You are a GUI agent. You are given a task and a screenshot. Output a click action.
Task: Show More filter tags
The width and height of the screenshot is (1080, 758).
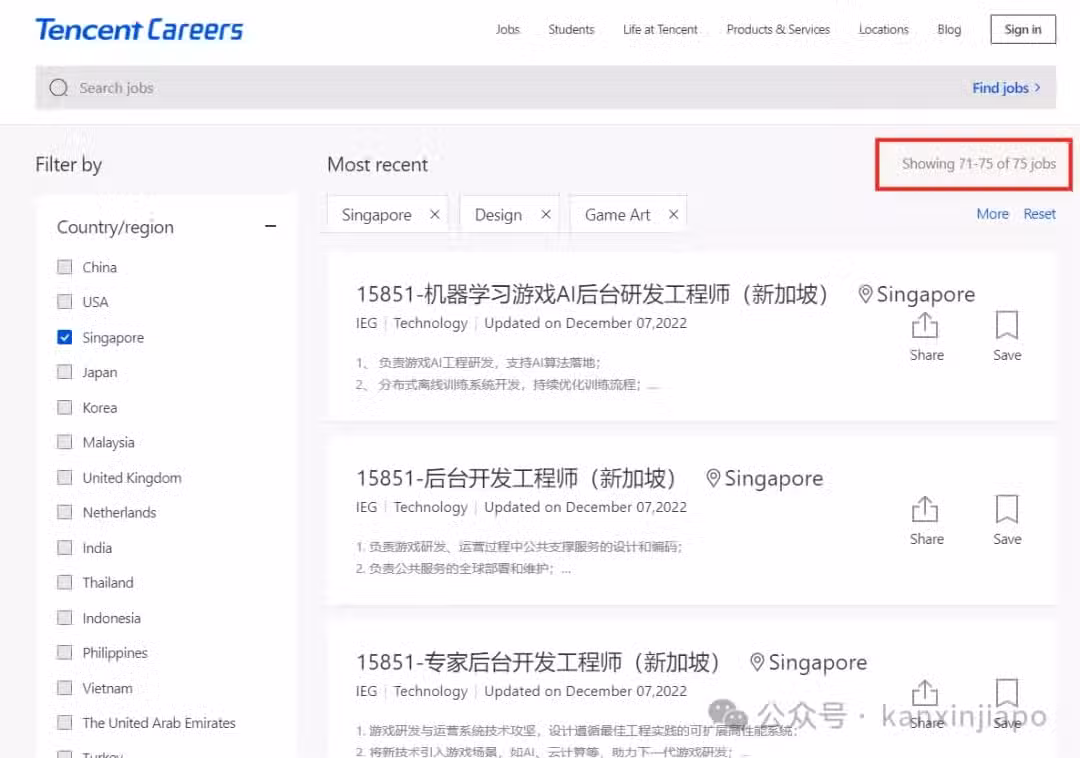click(993, 214)
